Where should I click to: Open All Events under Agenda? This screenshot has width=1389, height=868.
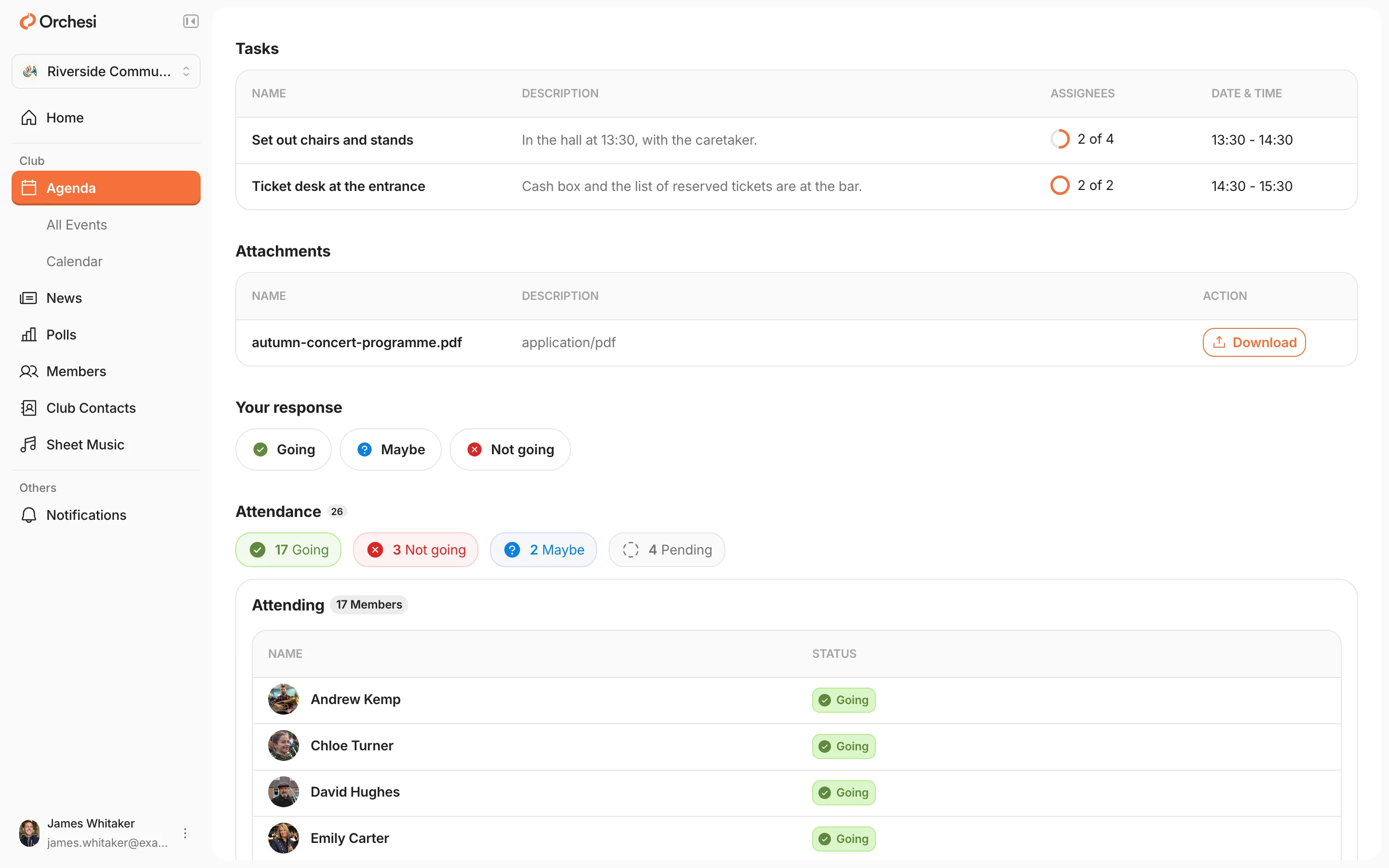77,224
